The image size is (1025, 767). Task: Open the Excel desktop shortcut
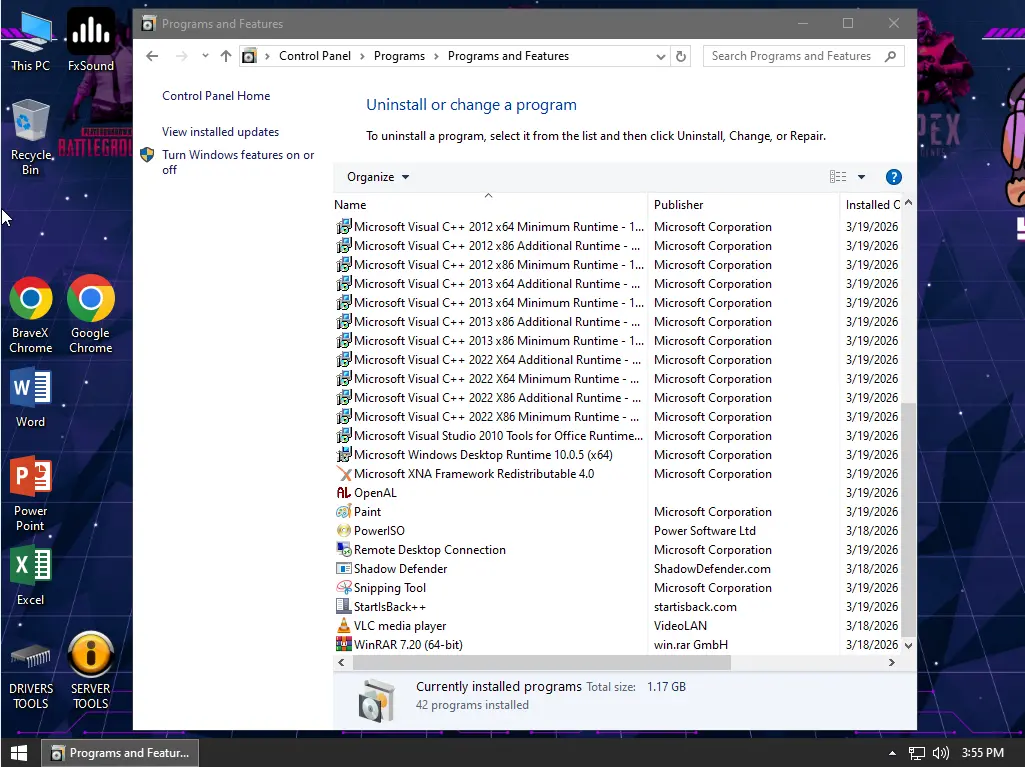click(30, 576)
